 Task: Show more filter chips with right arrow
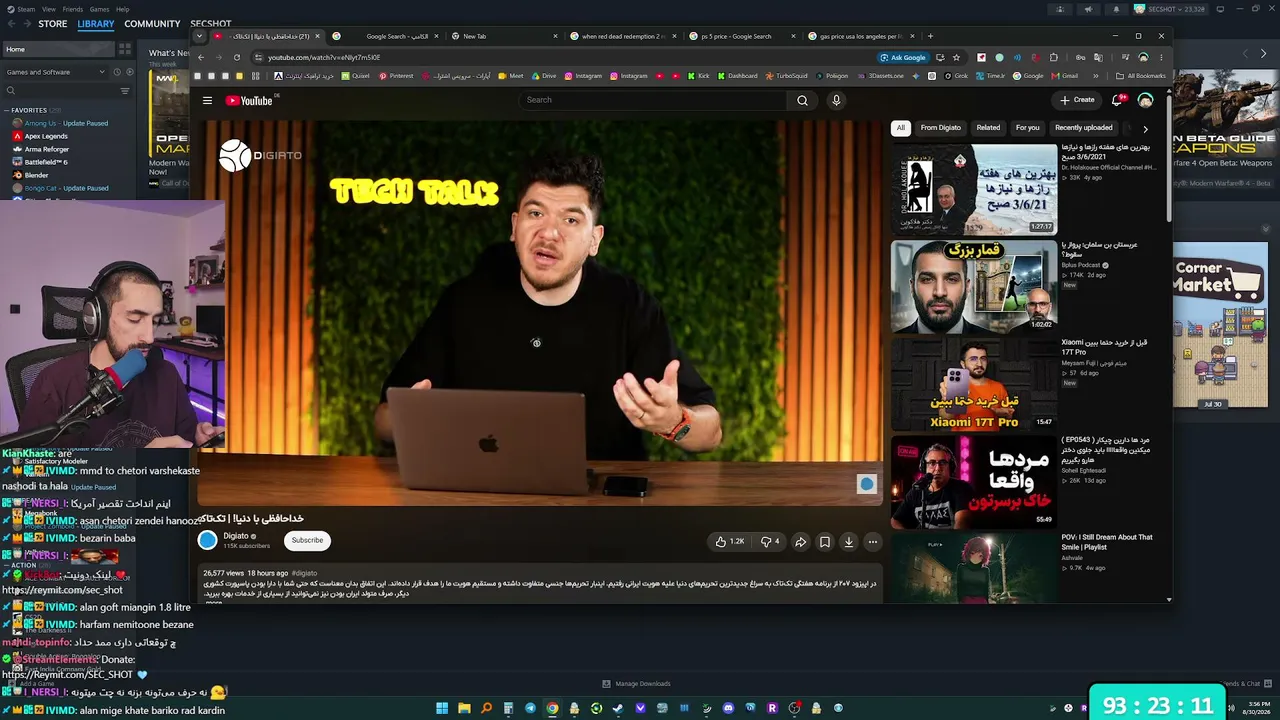click(x=1145, y=128)
